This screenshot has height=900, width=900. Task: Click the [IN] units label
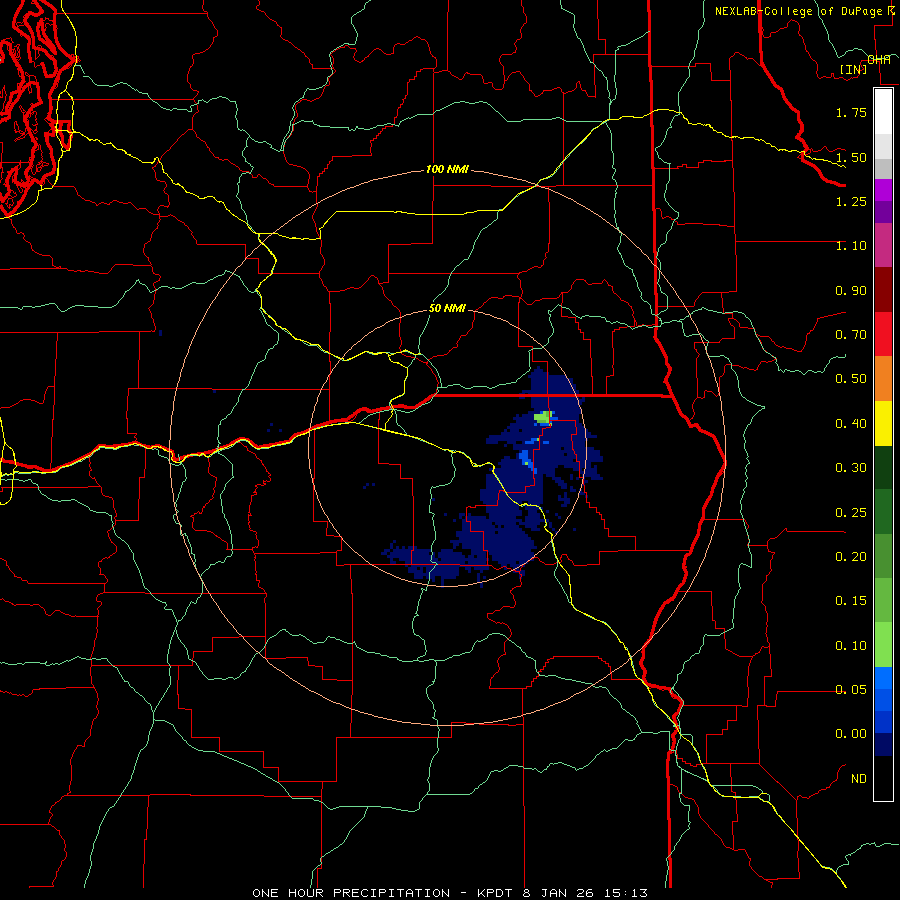(x=854, y=69)
